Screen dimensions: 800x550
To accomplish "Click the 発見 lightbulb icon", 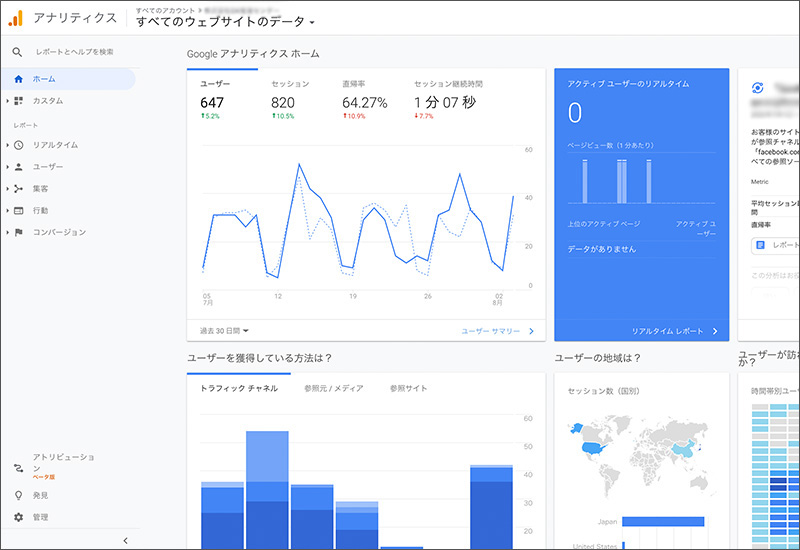I will coord(18,495).
